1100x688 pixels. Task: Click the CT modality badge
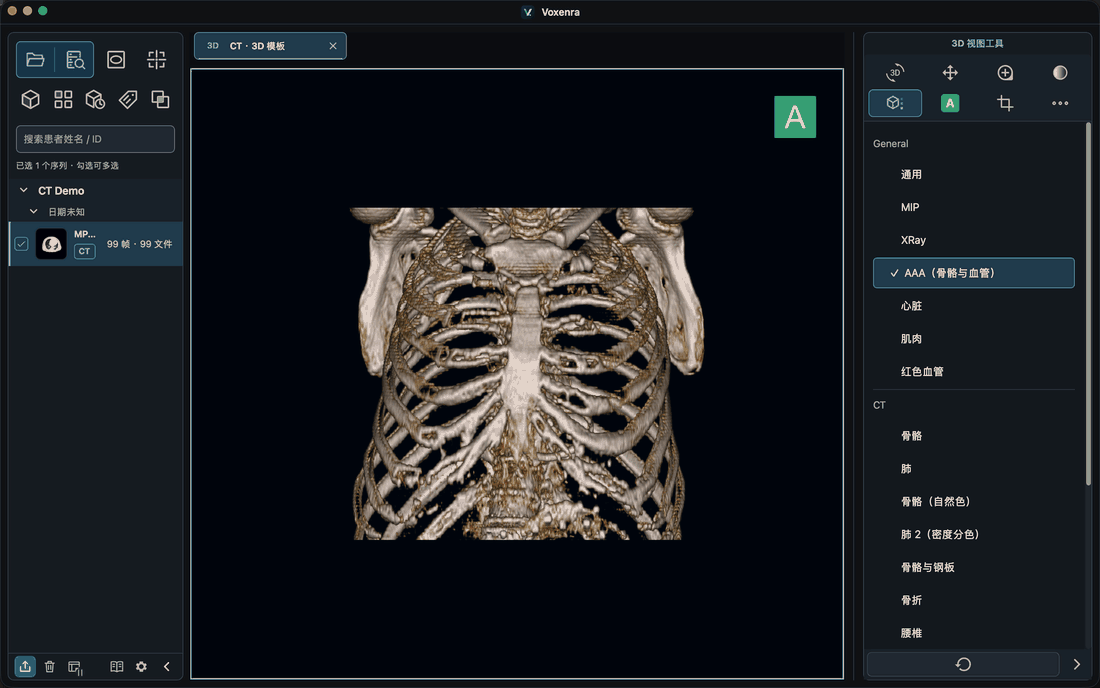coord(85,251)
